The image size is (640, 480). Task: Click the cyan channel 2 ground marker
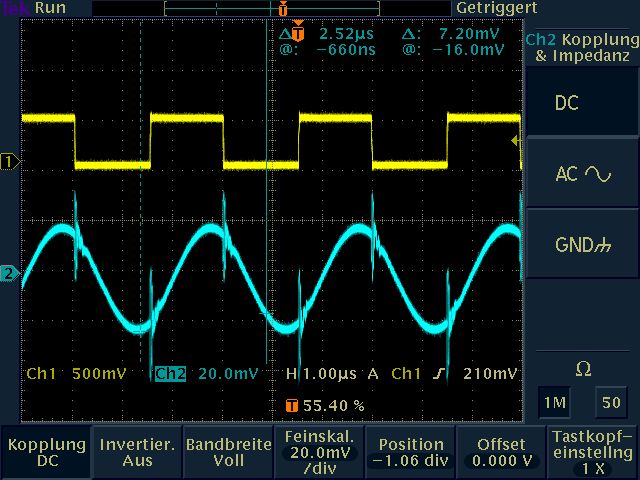[x=10, y=274]
